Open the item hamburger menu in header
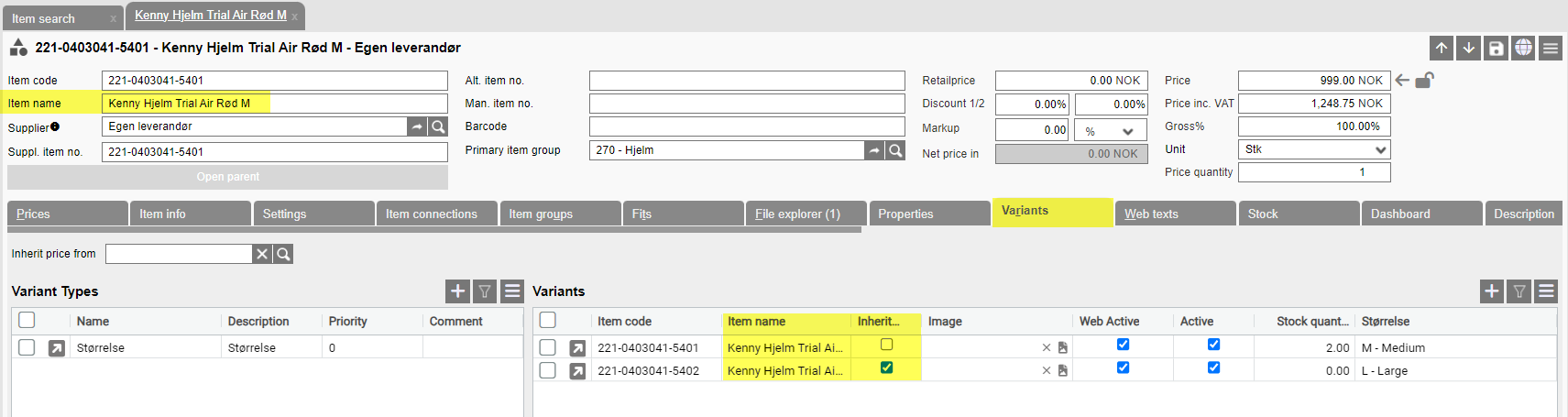 point(1551,49)
